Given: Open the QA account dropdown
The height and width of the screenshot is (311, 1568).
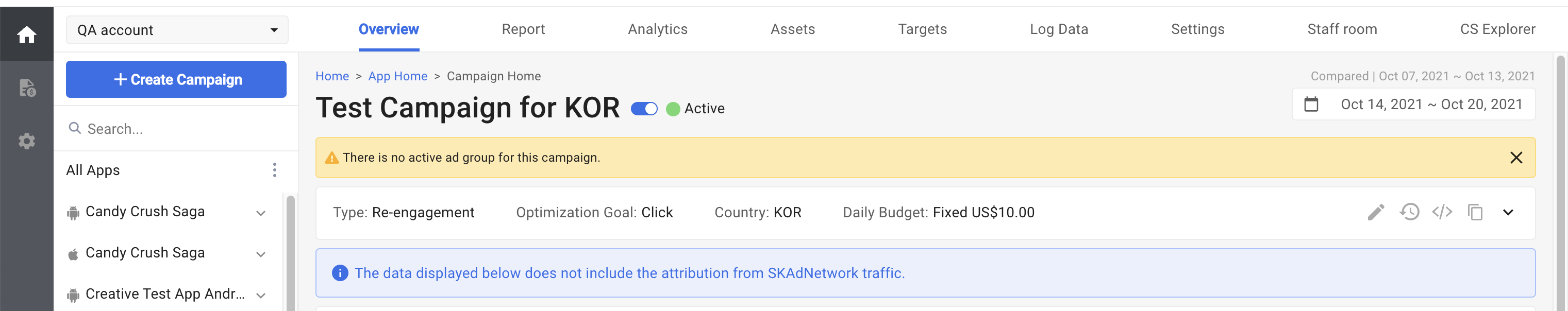Looking at the screenshot, I should tap(177, 30).
